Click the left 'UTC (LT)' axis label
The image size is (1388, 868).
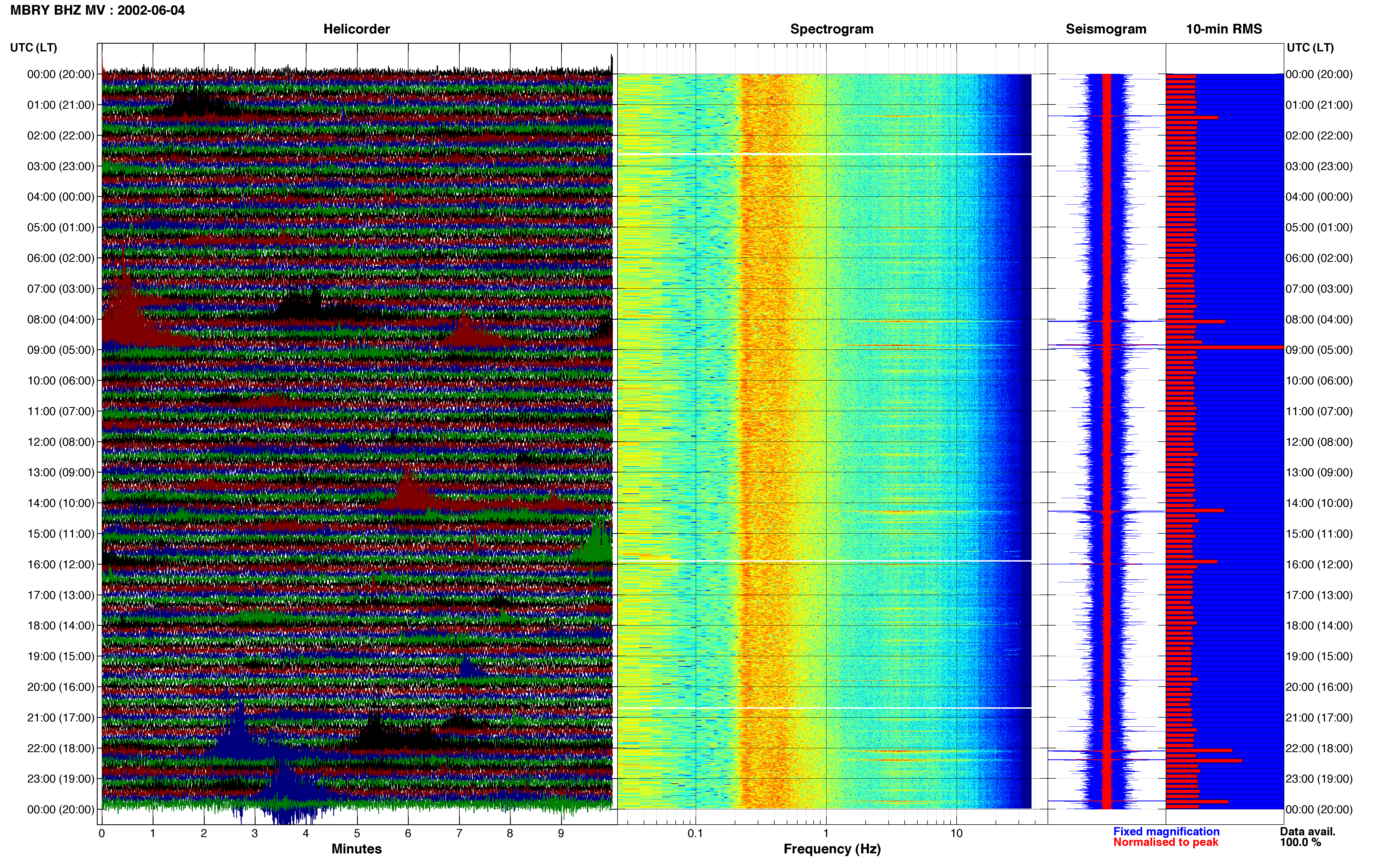point(34,48)
